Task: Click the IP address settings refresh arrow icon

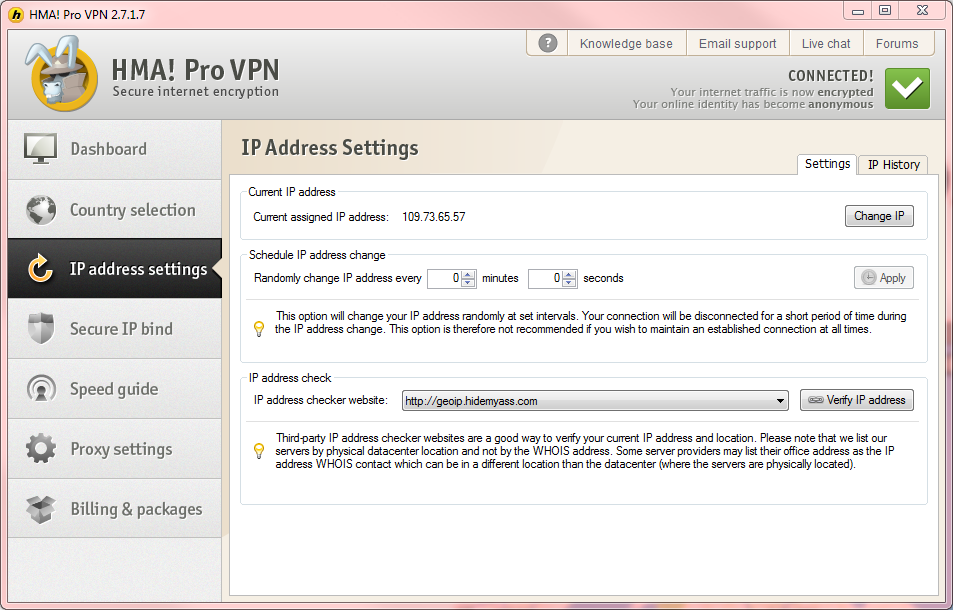Action: pos(41,268)
